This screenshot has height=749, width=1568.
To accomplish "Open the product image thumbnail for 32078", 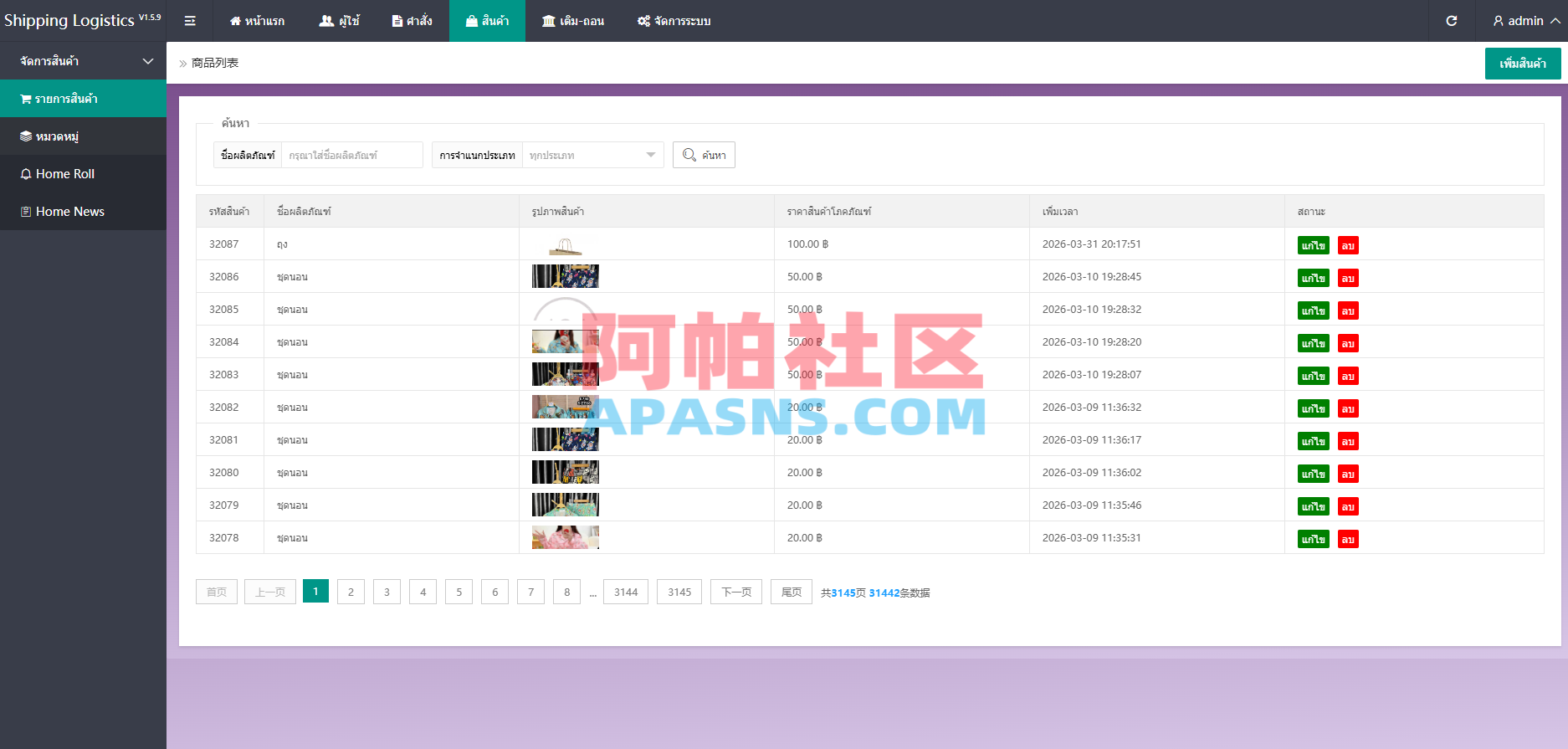I will (566, 537).
